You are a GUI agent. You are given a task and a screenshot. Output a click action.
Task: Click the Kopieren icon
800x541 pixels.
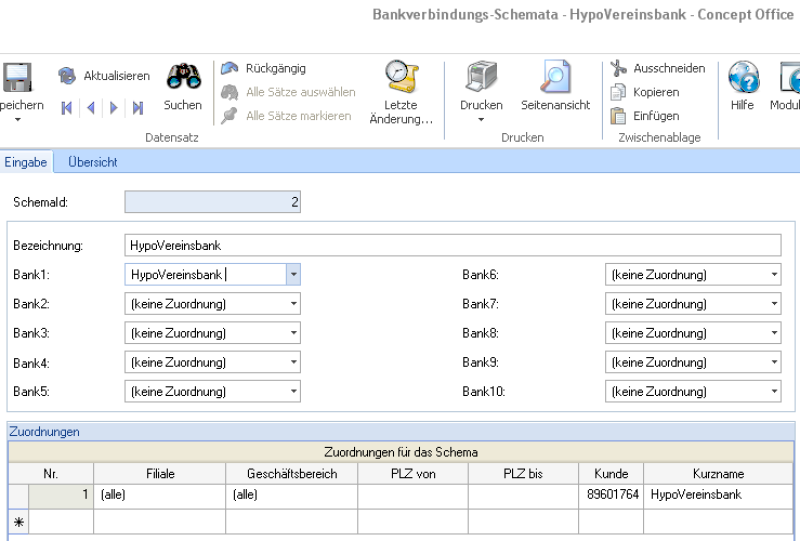(618, 92)
